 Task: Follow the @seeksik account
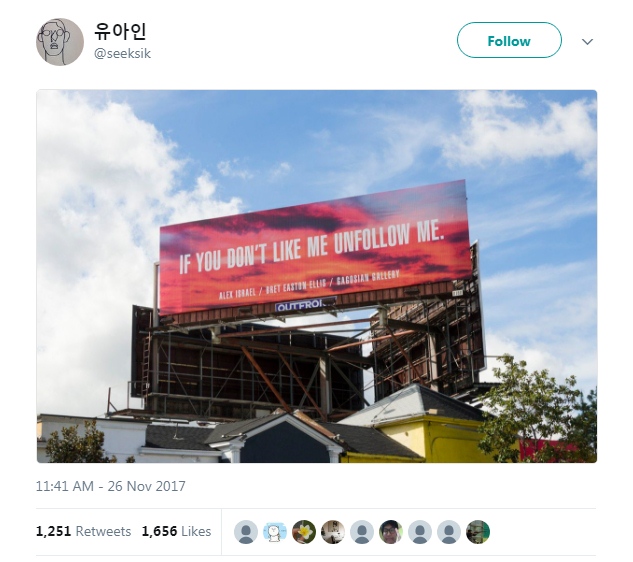tap(509, 40)
